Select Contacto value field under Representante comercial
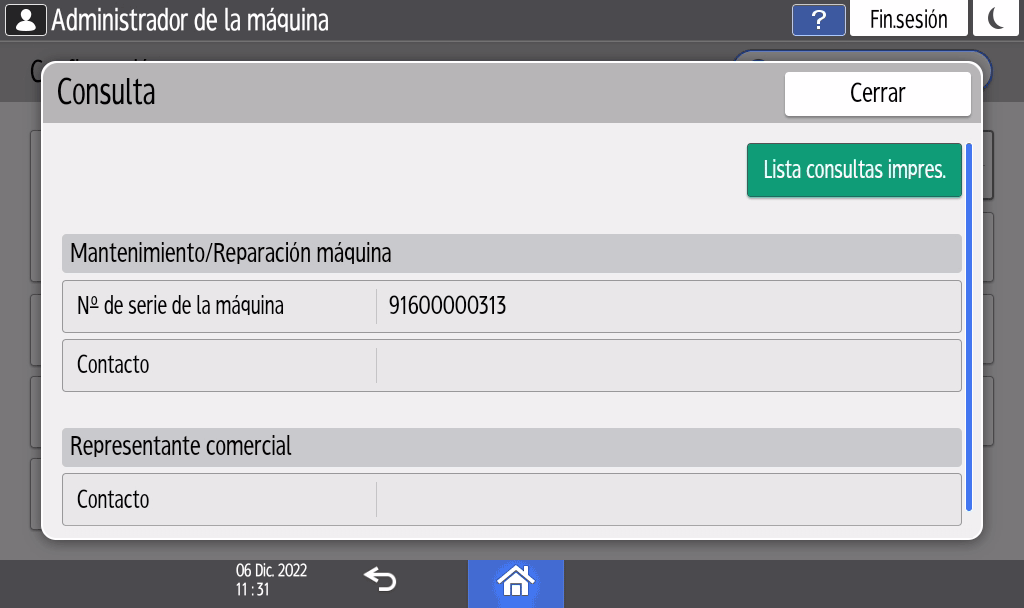 (668, 499)
